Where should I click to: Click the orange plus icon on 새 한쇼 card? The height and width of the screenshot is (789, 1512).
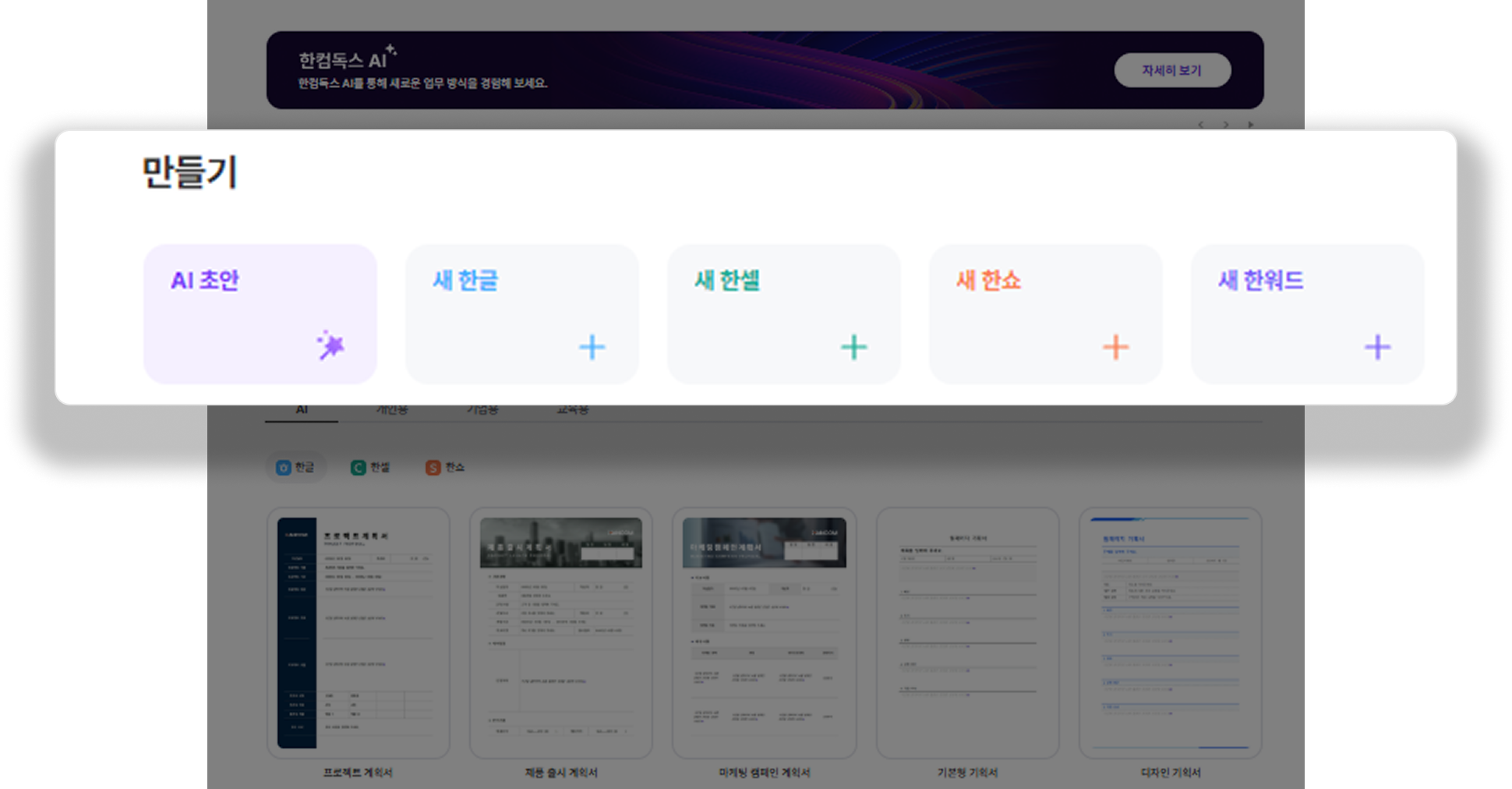tap(1116, 347)
